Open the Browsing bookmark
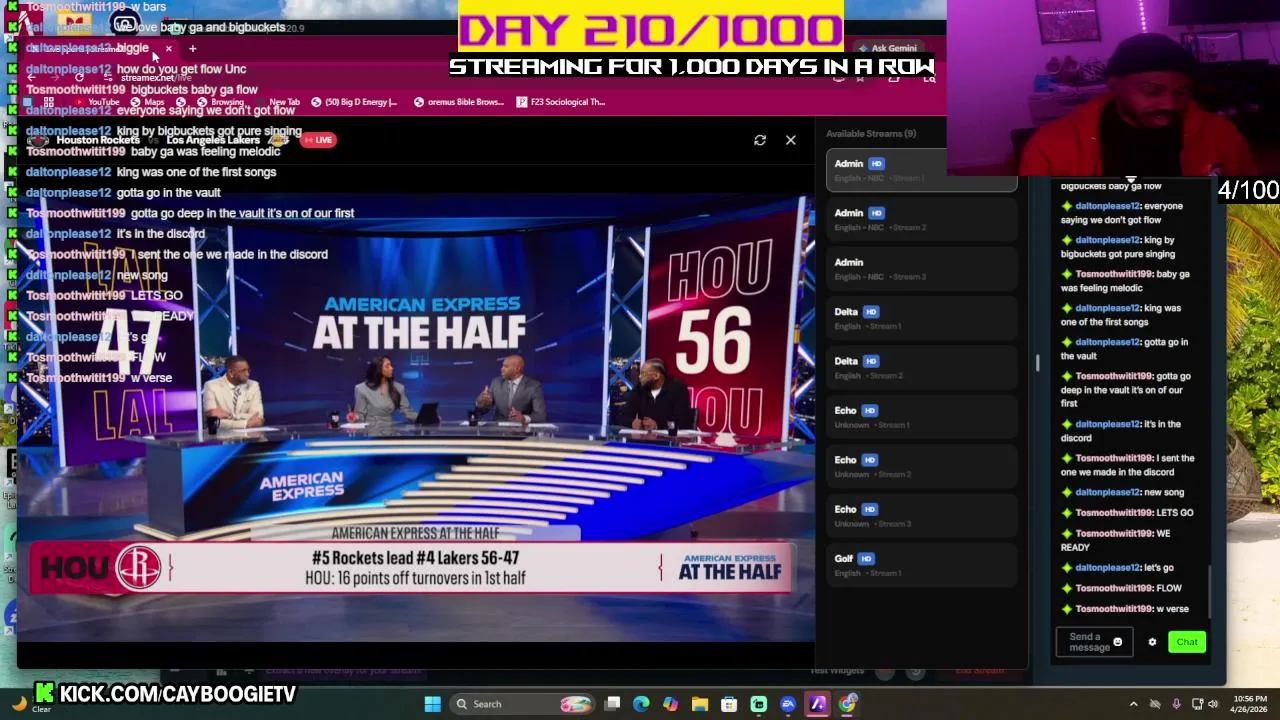The width and height of the screenshot is (1280, 720). click(x=220, y=102)
